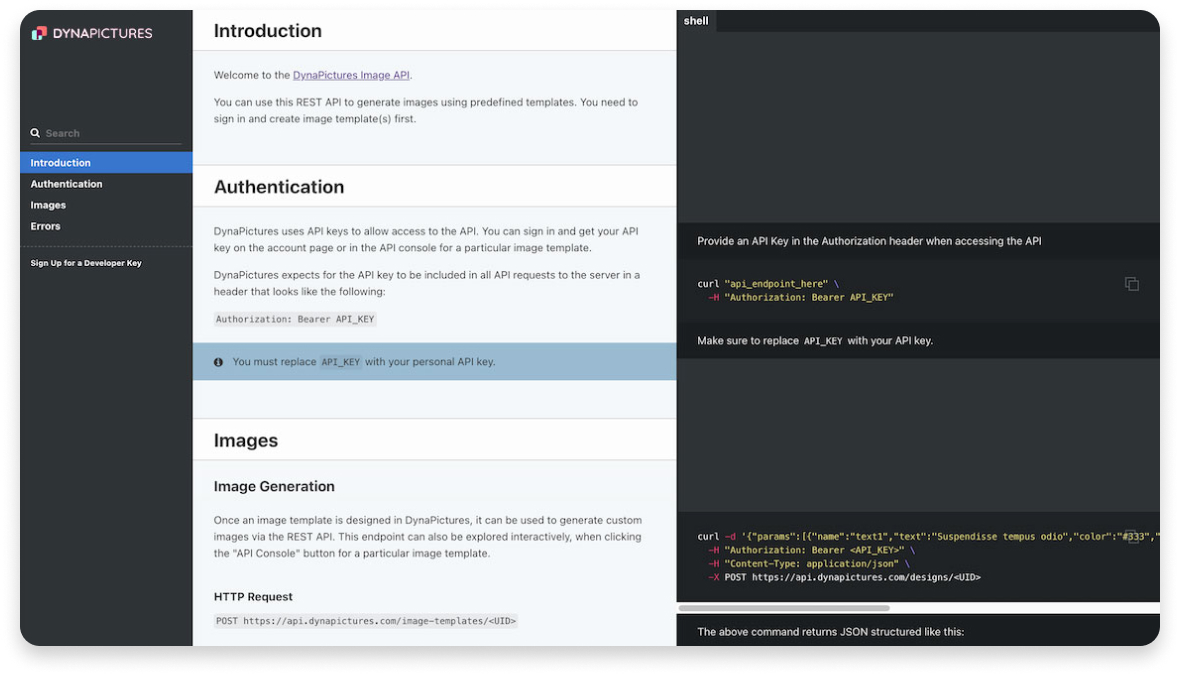The height and width of the screenshot is (676, 1180).
Task: Click the search magnifier icon
Action: pos(35,132)
